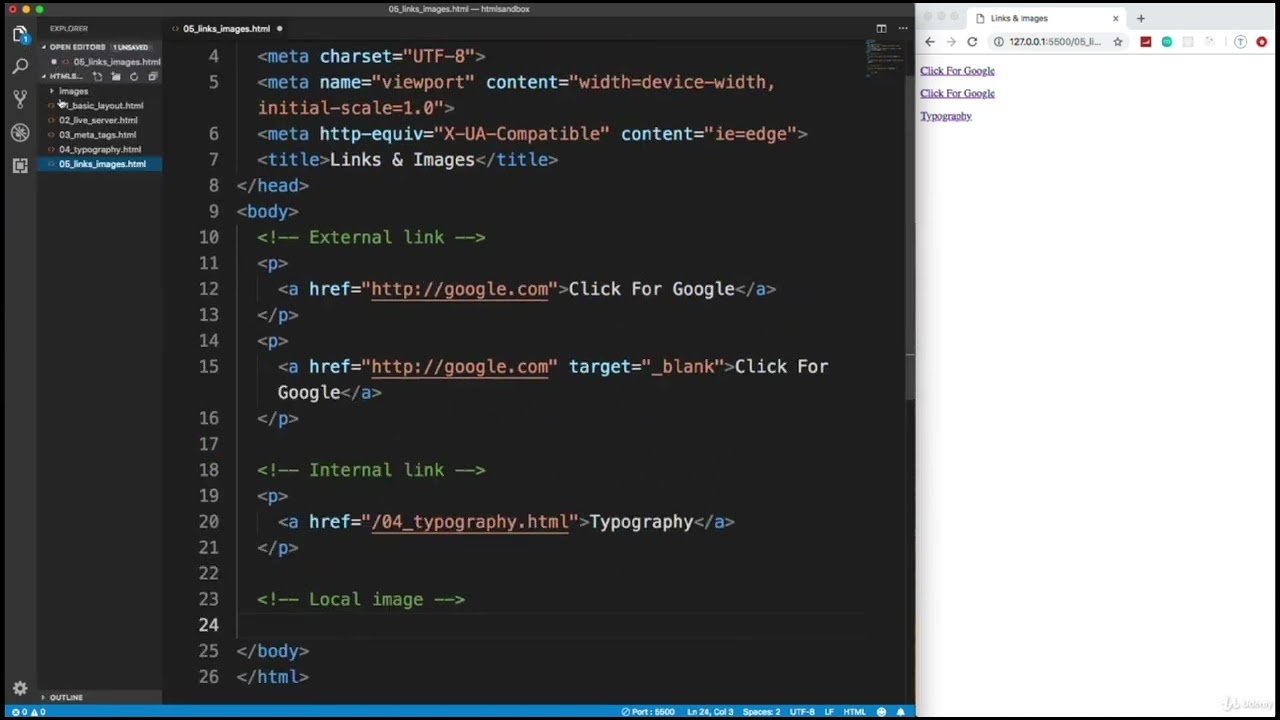Click the Collapse All folders icon
The image size is (1280, 720).
pos(153,77)
